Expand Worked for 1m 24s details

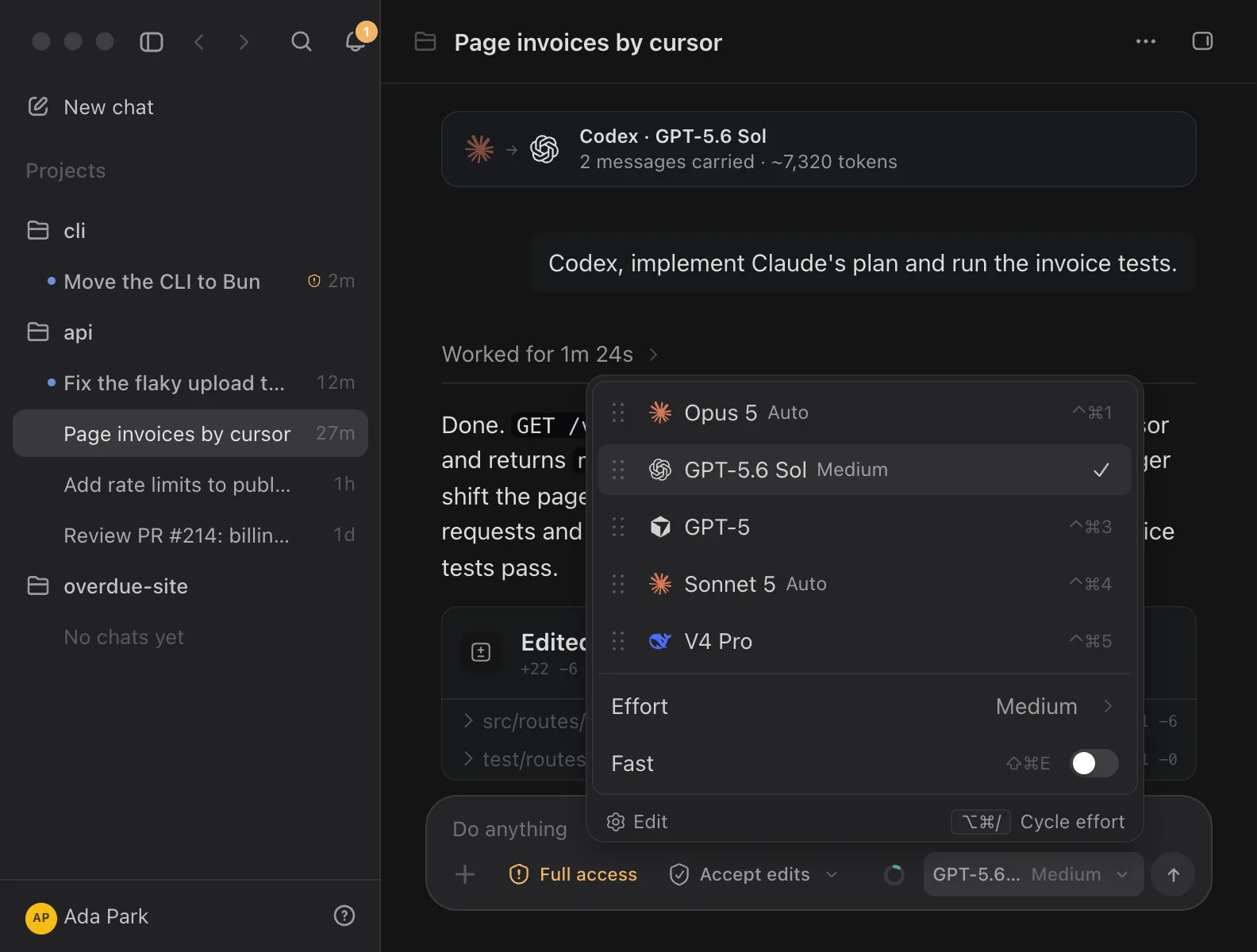point(549,354)
